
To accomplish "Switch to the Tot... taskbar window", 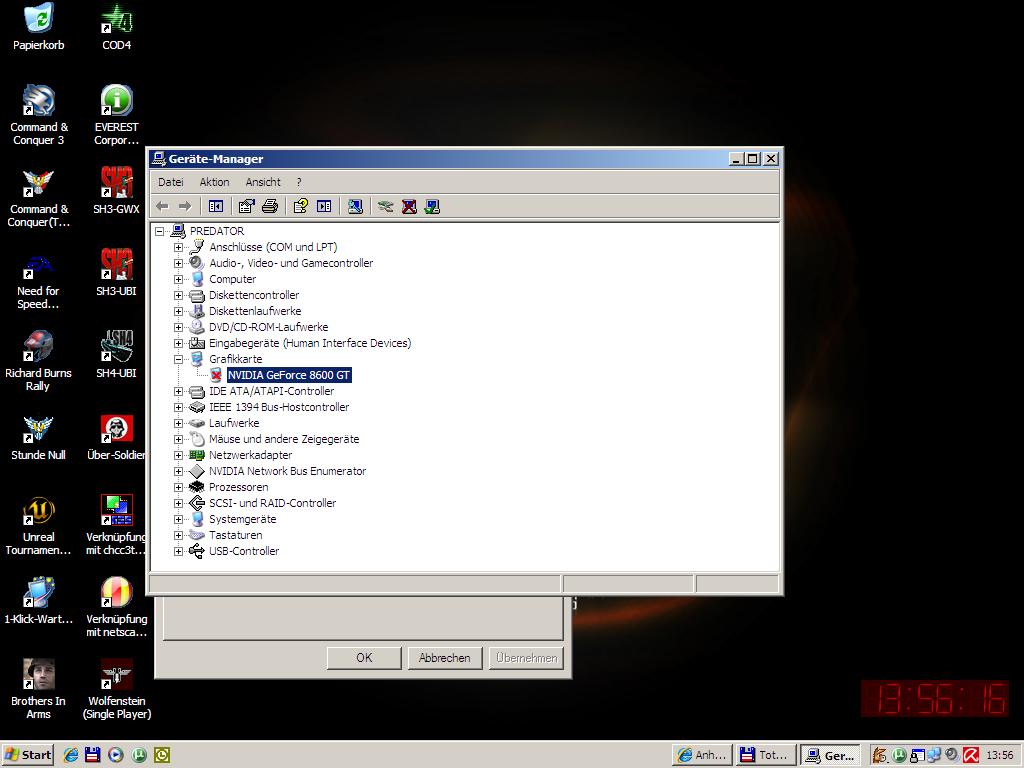I will coord(765,755).
